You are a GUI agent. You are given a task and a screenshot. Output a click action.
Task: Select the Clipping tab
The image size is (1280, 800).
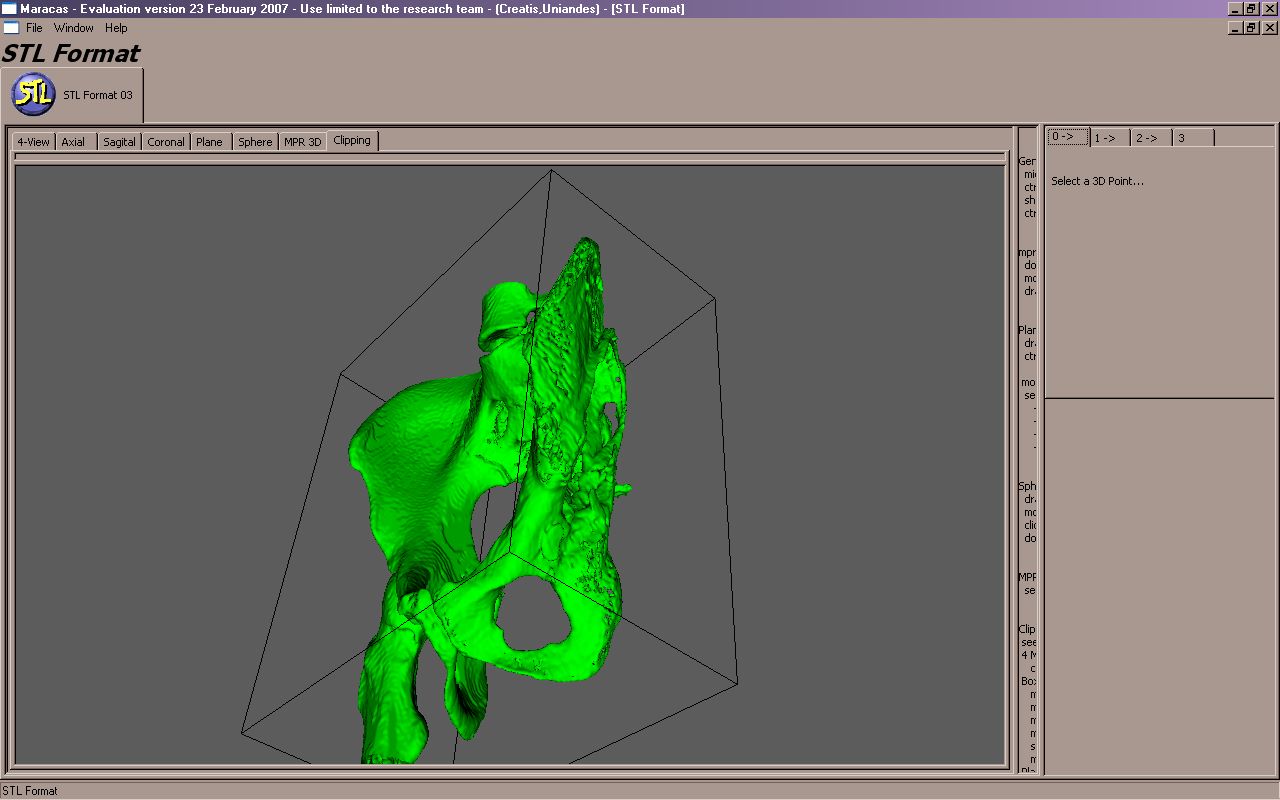352,141
